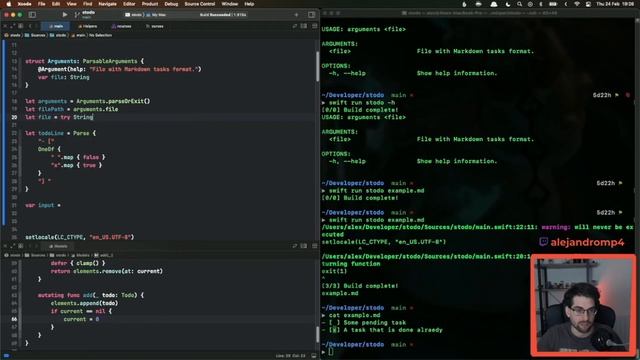This screenshot has height=360, width=640.
Task: Toggle the debug area button in status bar
Action: coord(313,356)
